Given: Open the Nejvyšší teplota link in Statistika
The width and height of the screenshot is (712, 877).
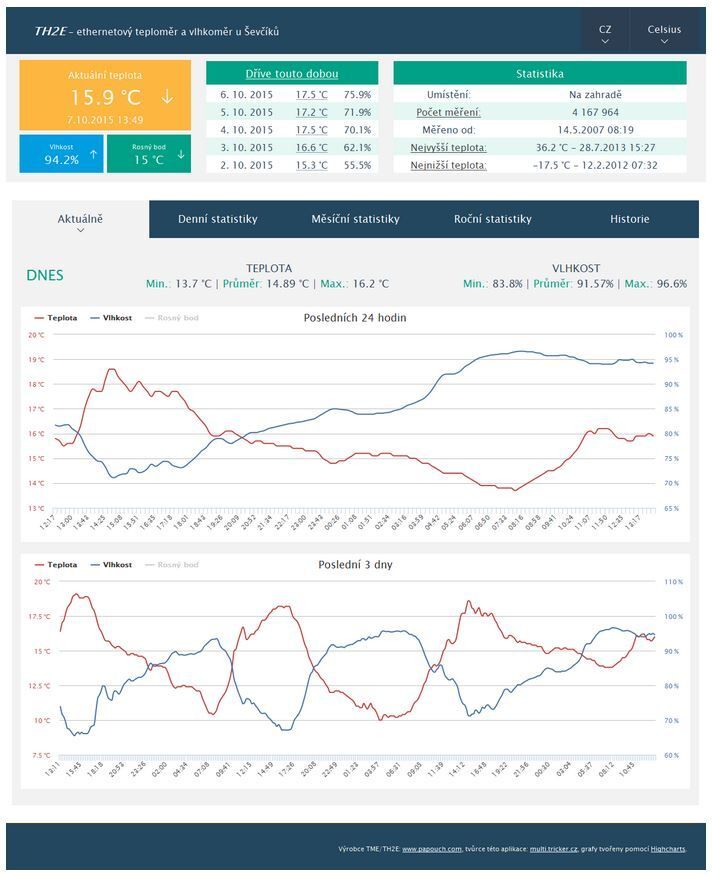Looking at the screenshot, I should [x=448, y=147].
